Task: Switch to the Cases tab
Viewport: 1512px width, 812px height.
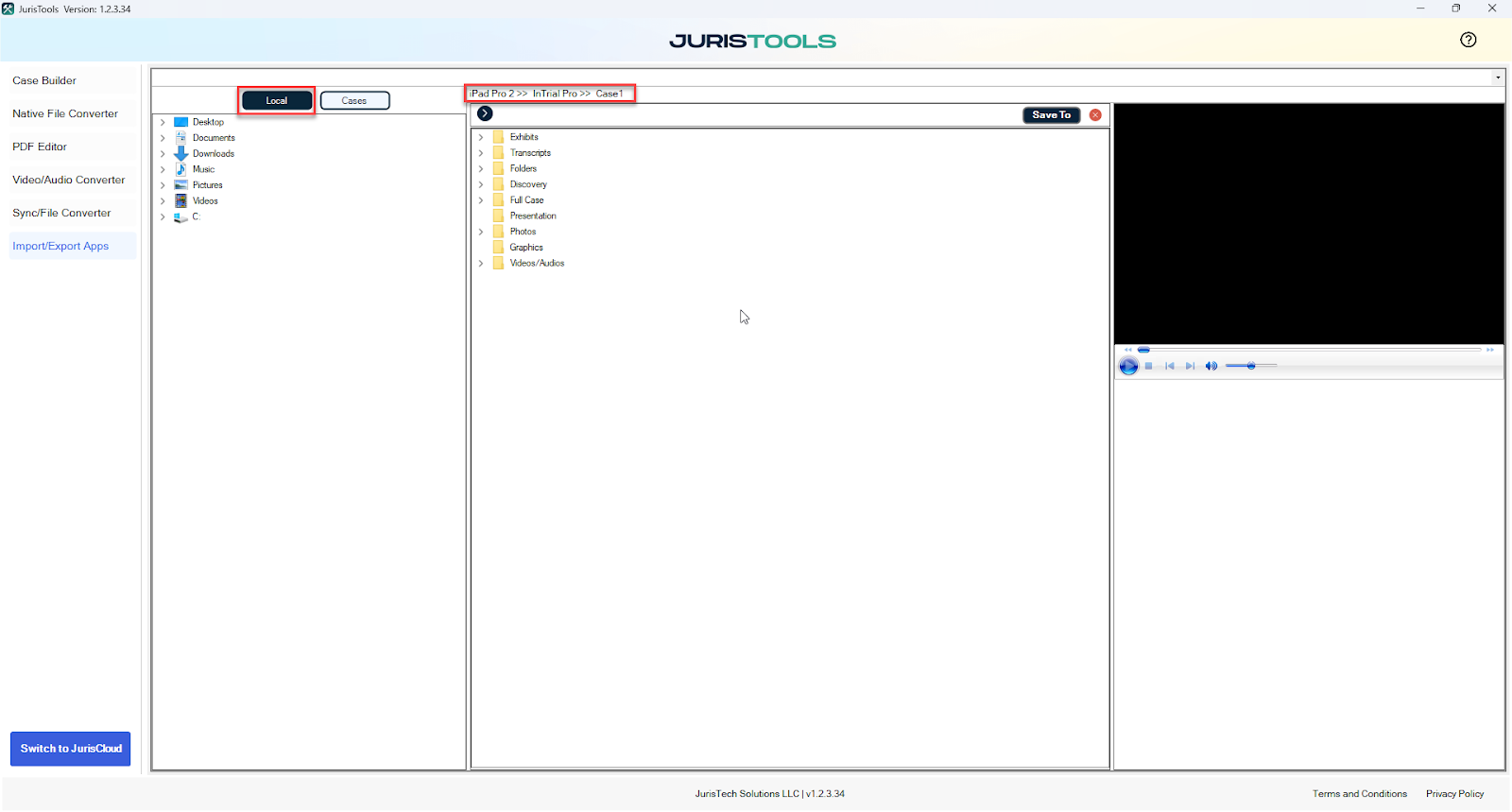Action: pos(354,100)
